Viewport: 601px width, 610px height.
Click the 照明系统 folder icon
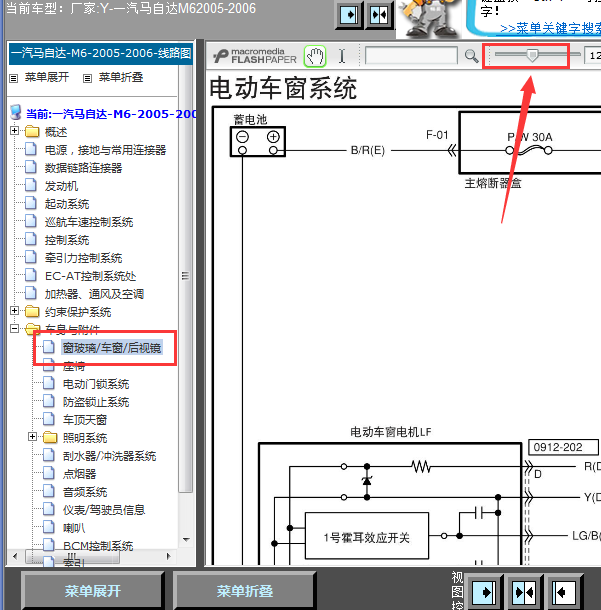tap(50, 437)
